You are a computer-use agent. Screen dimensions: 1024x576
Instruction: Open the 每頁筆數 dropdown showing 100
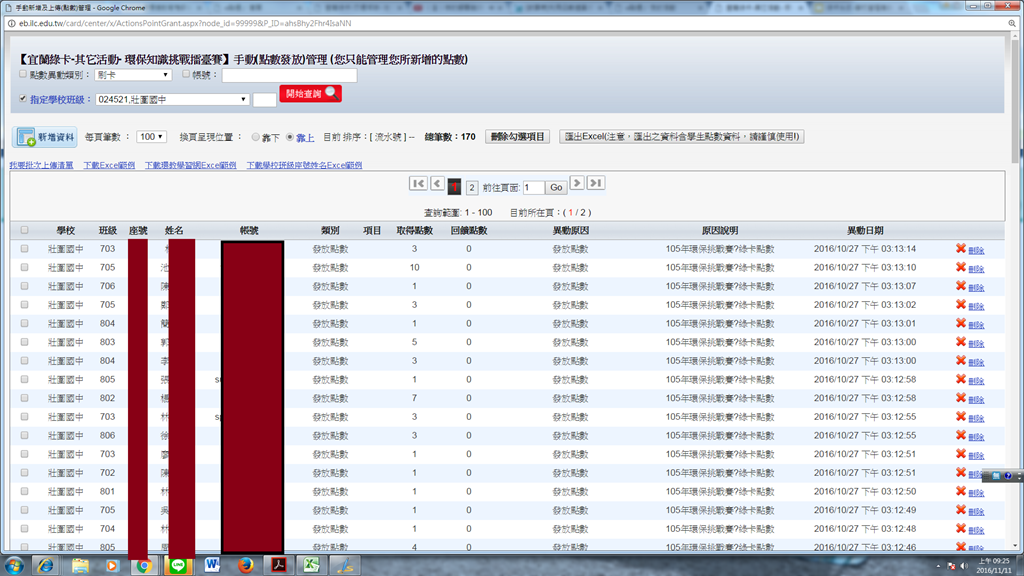152,136
